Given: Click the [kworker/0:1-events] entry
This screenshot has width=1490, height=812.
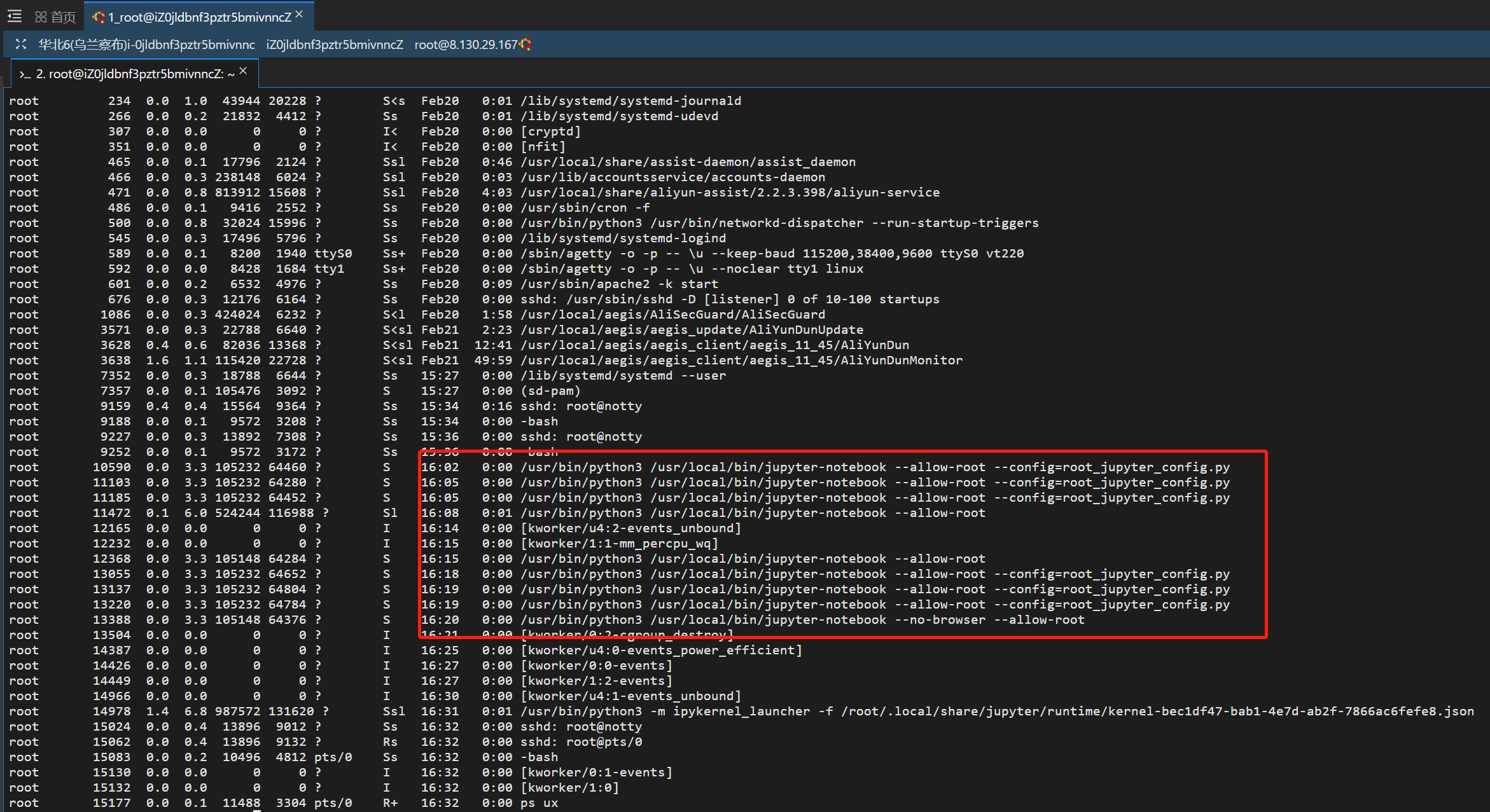Looking at the screenshot, I should pyautogui.click(x=597, y=773).
